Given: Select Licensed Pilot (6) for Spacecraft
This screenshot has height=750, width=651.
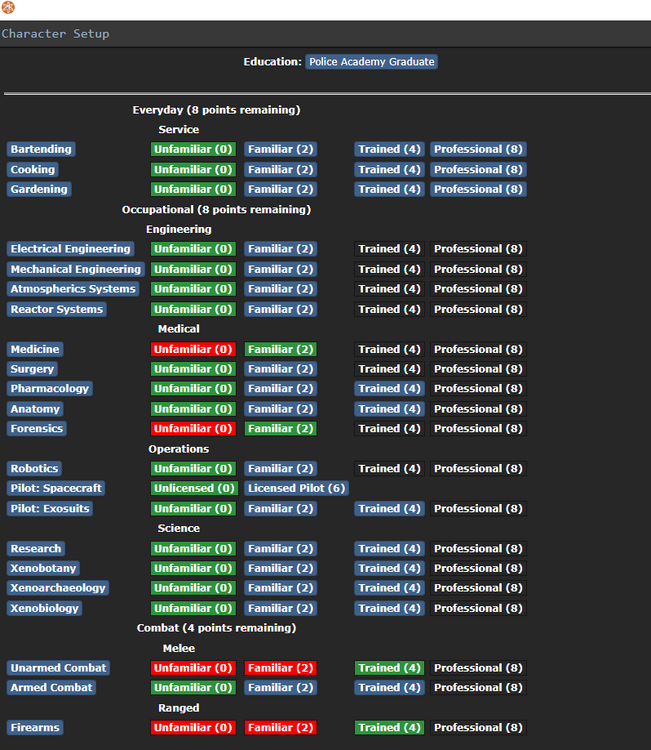Looking at the screenshot, I should (x=296, y=488).
